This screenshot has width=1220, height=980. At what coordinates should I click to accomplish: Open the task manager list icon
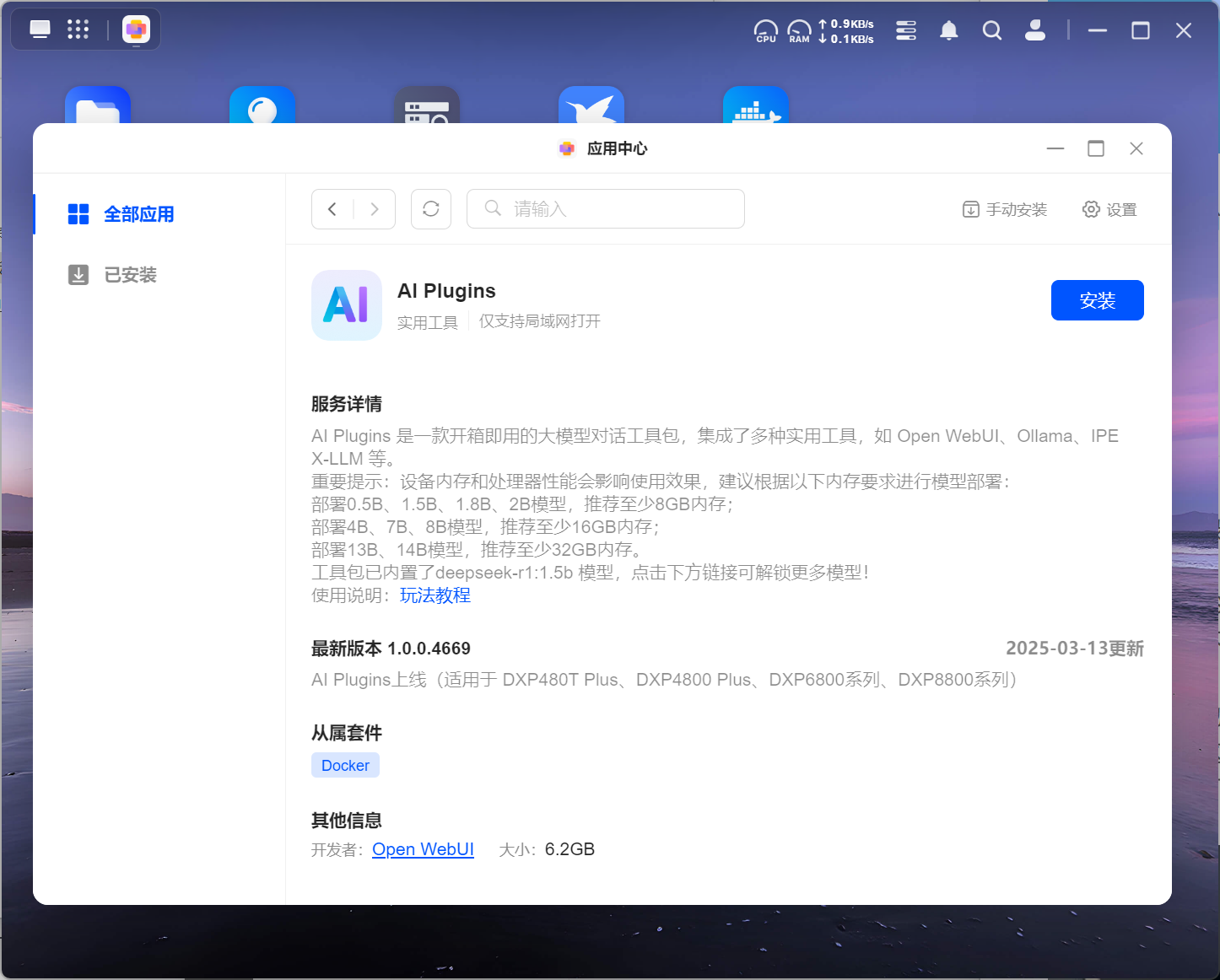click(906, 30)
